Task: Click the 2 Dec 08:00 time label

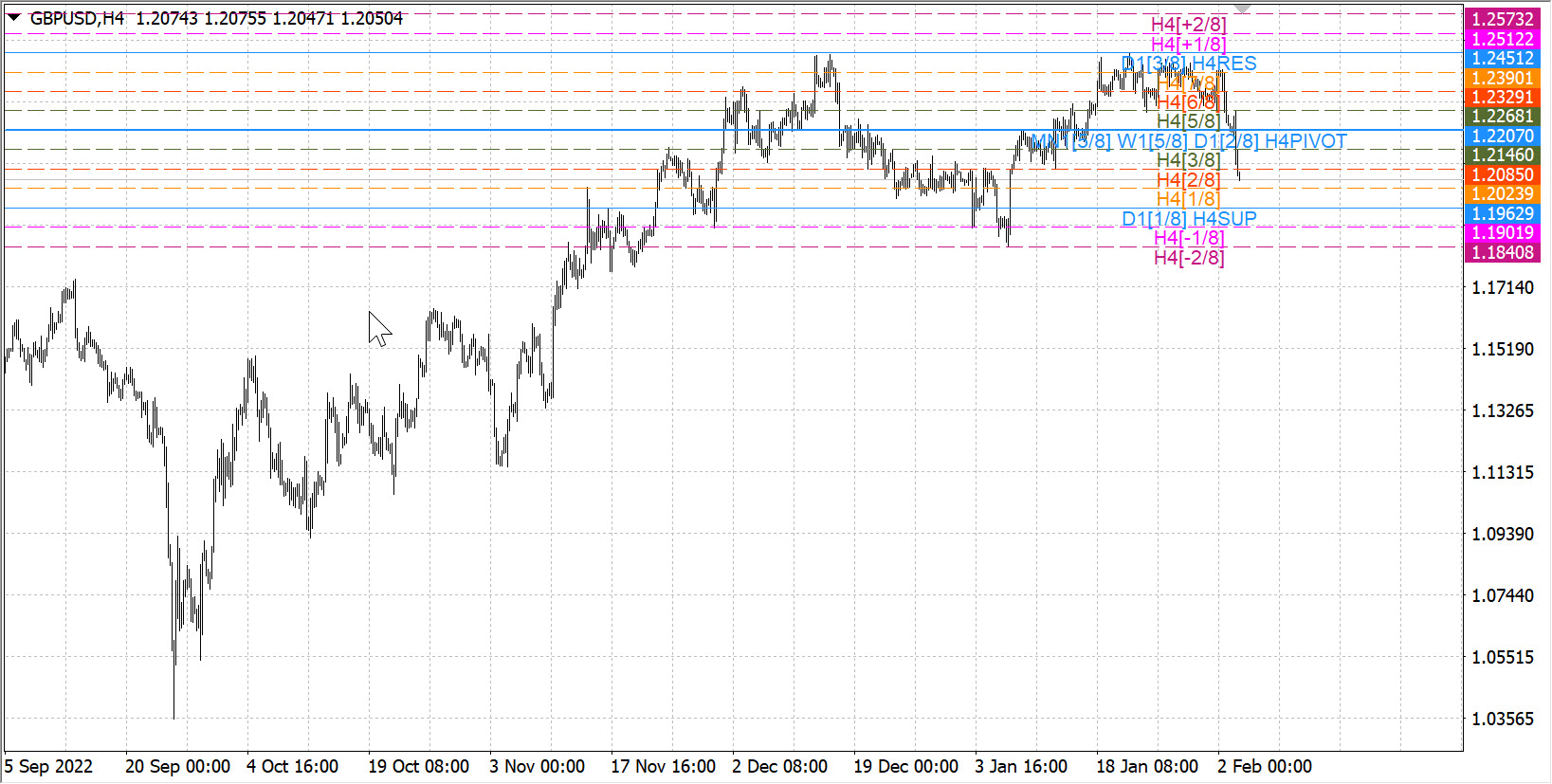Action: [779, 766]
